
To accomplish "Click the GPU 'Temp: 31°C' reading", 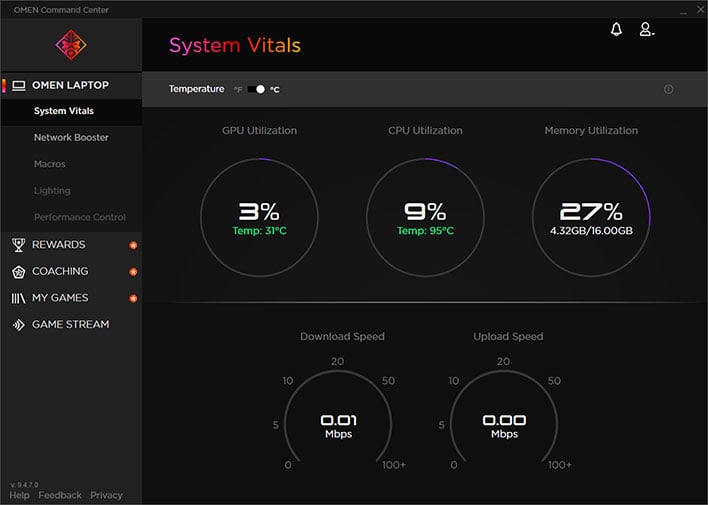I will [x=259, y=231].
